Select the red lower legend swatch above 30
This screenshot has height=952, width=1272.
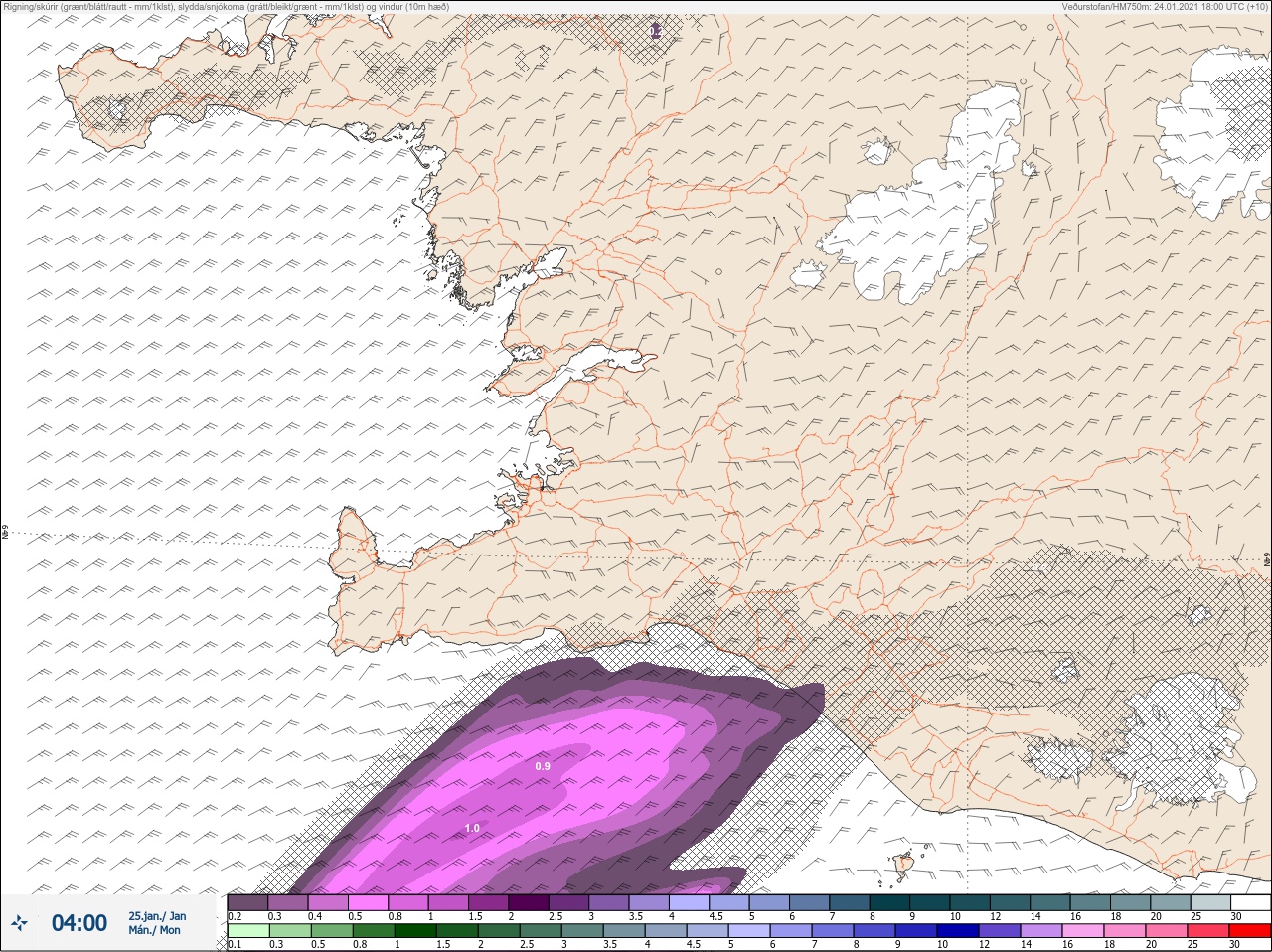click(1250, 930)
